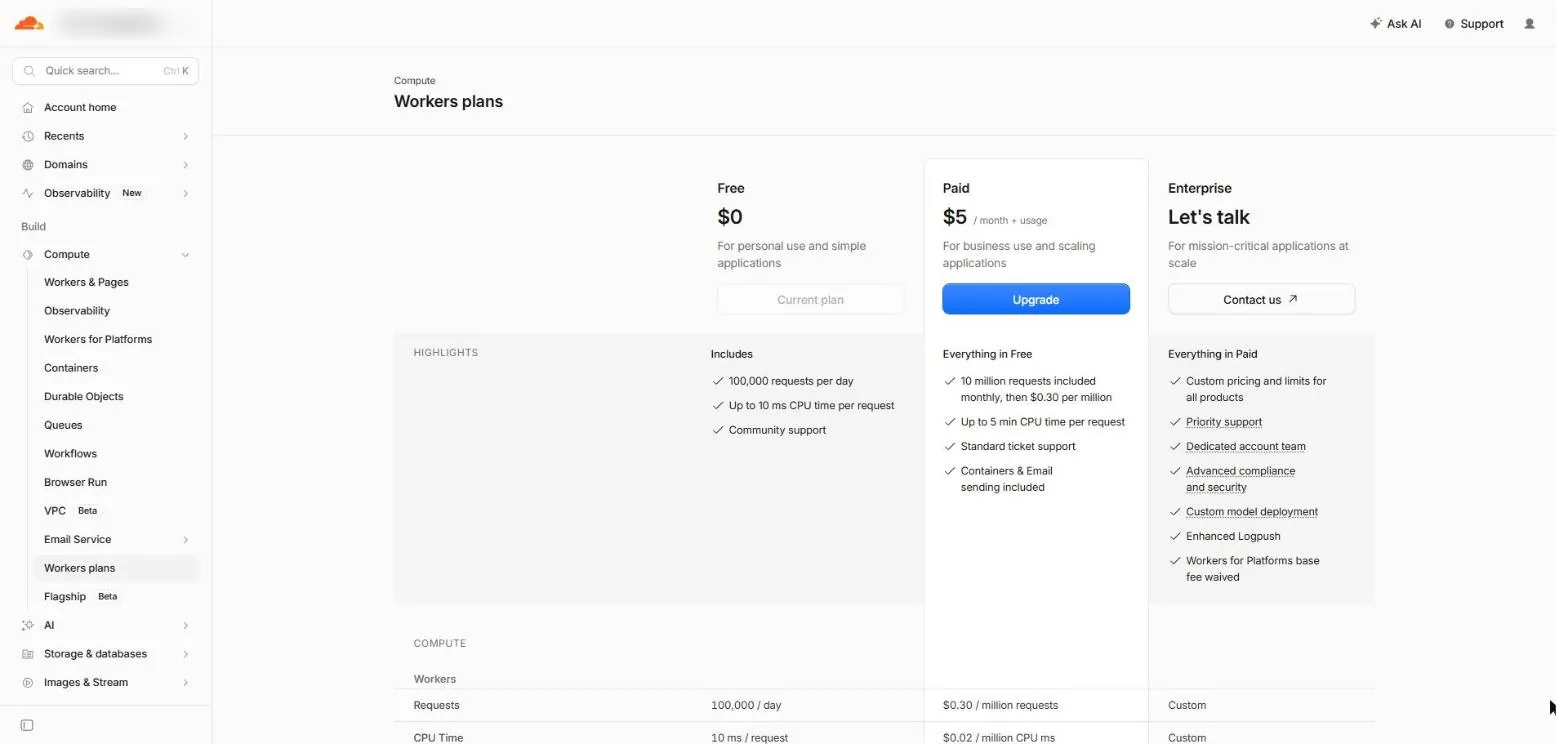Click "Let's talk" Enterprise heading
The width and height of the screenshot is (1556, 744).
click(x=1209, y=217)
